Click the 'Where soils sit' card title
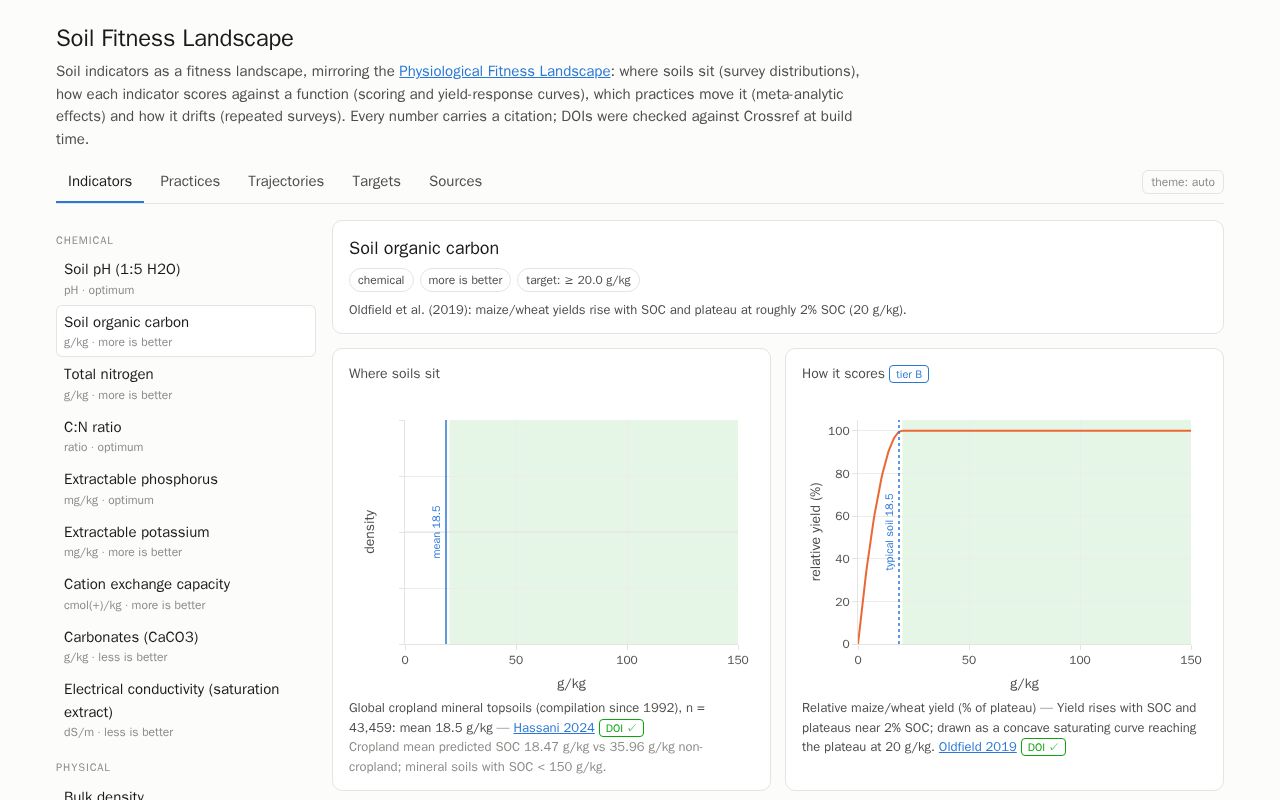Viewport: 1280px width, 800px height. [394, 374]
